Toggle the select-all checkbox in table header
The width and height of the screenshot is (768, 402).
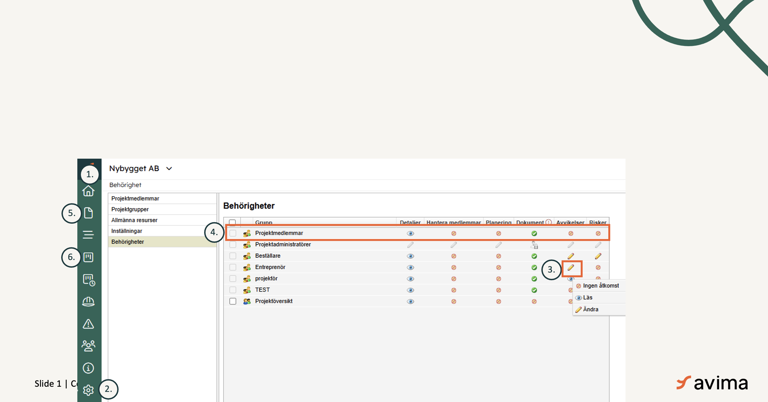tap(233, 223)
